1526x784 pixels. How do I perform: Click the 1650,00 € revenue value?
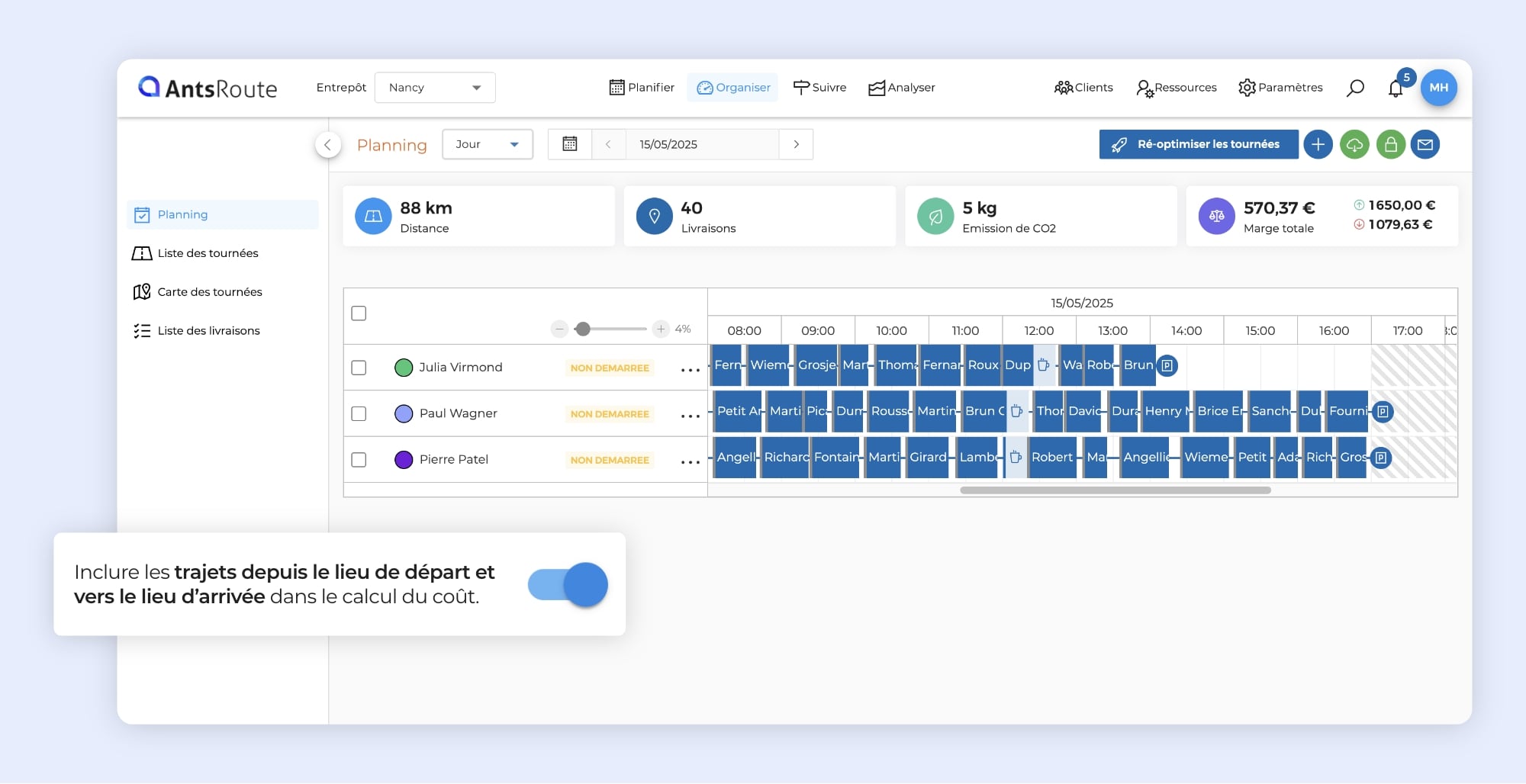point(1402,205)
